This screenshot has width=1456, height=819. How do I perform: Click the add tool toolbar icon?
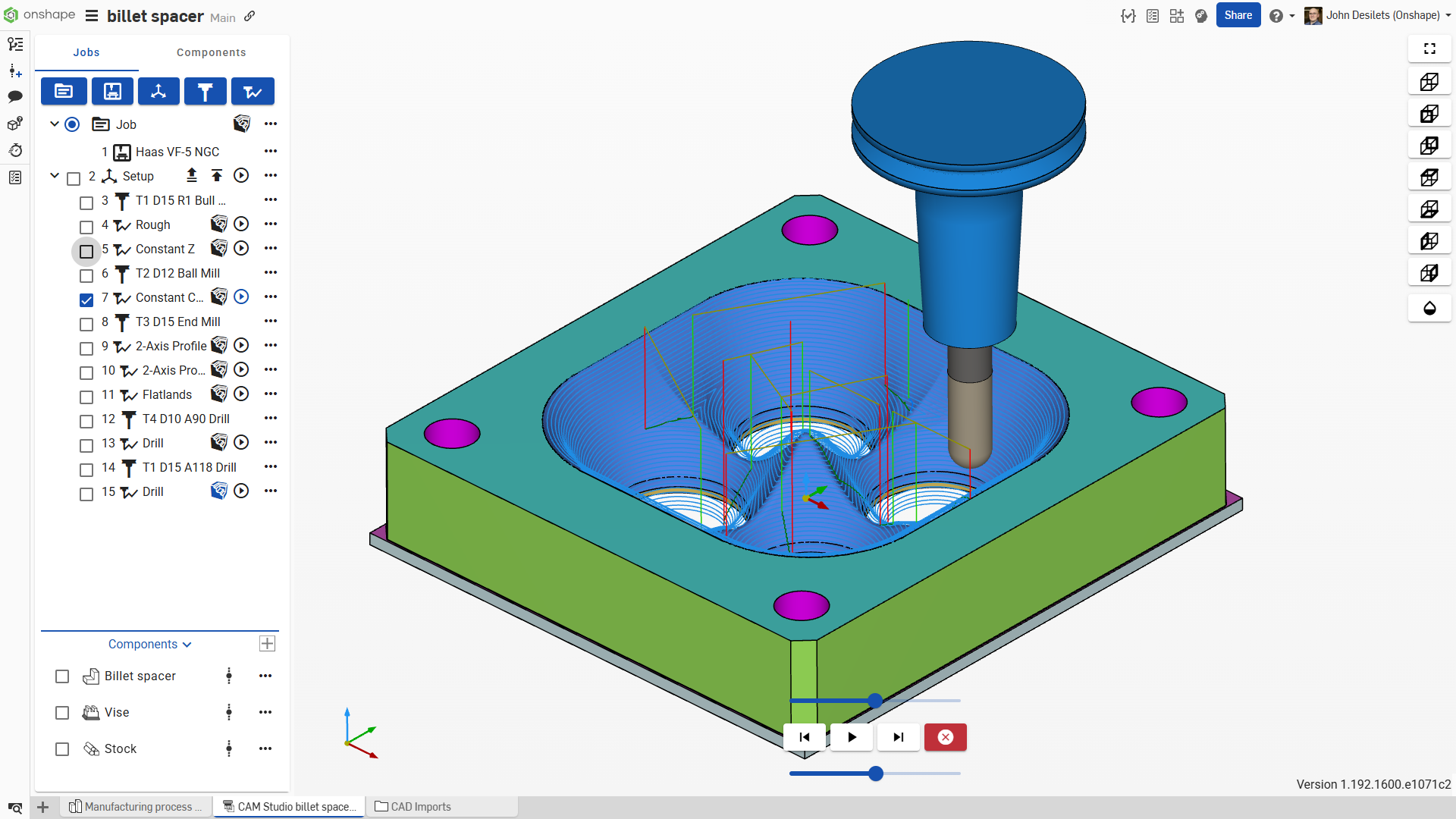click(205, 92)
